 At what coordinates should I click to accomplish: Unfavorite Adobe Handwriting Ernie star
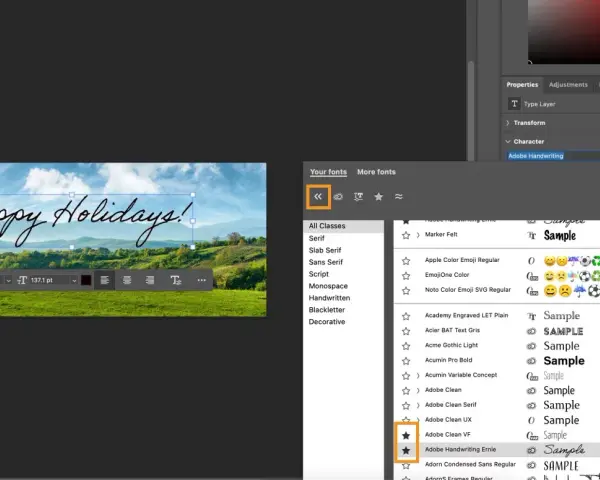click(406, 451)
